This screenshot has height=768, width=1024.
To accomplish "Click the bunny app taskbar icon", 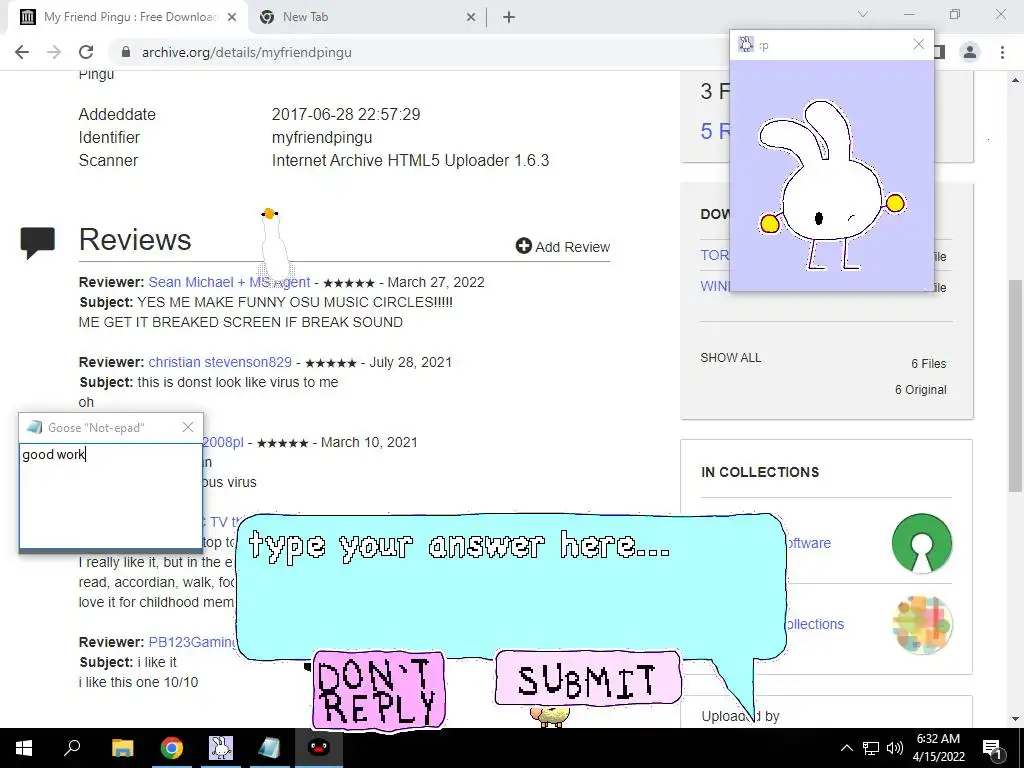I will point(221,748).
